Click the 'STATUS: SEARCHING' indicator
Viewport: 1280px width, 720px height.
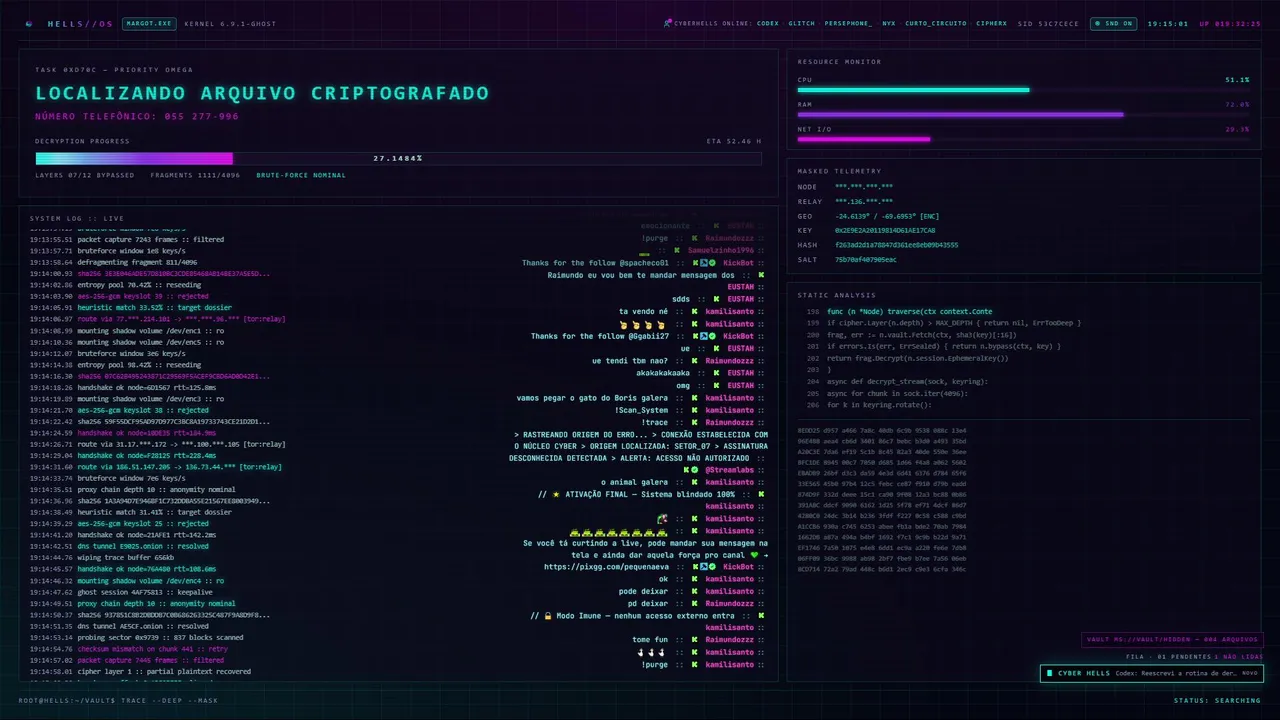click(x=1217, y=700)
